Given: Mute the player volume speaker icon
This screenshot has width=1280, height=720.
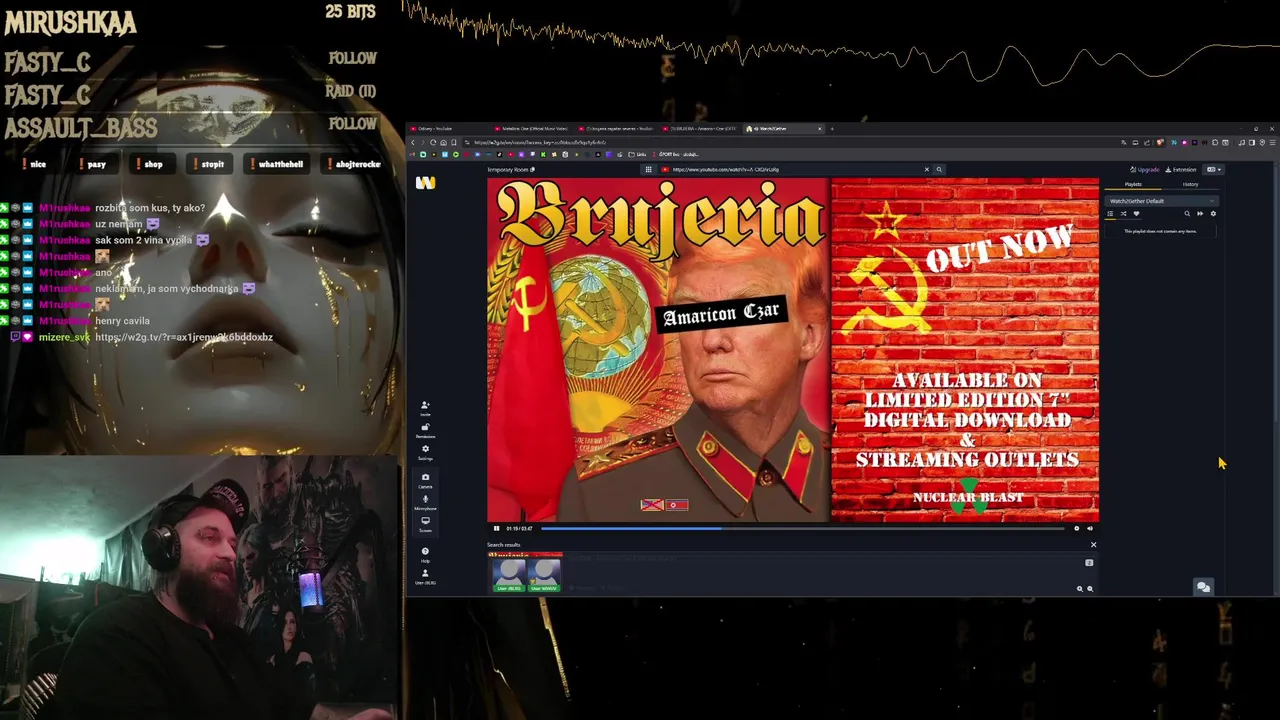Looking at the screenshot, I should tap(1090, 528).
